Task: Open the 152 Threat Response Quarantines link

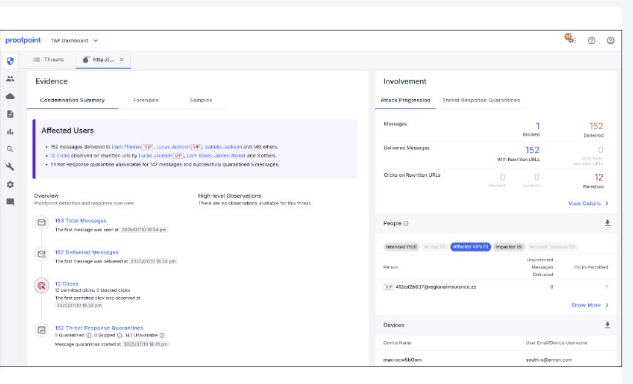Action: [x=99, y=328]
